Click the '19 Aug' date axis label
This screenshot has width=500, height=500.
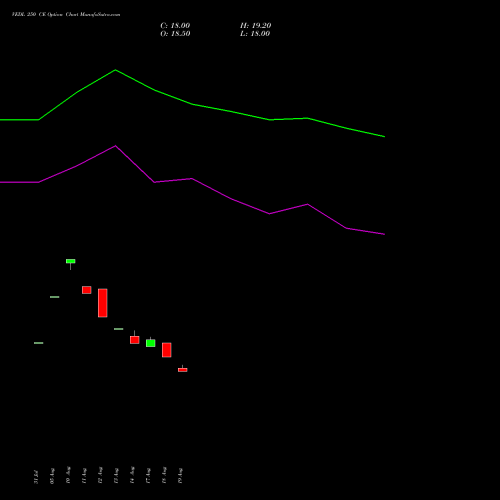tap(180, 476)
